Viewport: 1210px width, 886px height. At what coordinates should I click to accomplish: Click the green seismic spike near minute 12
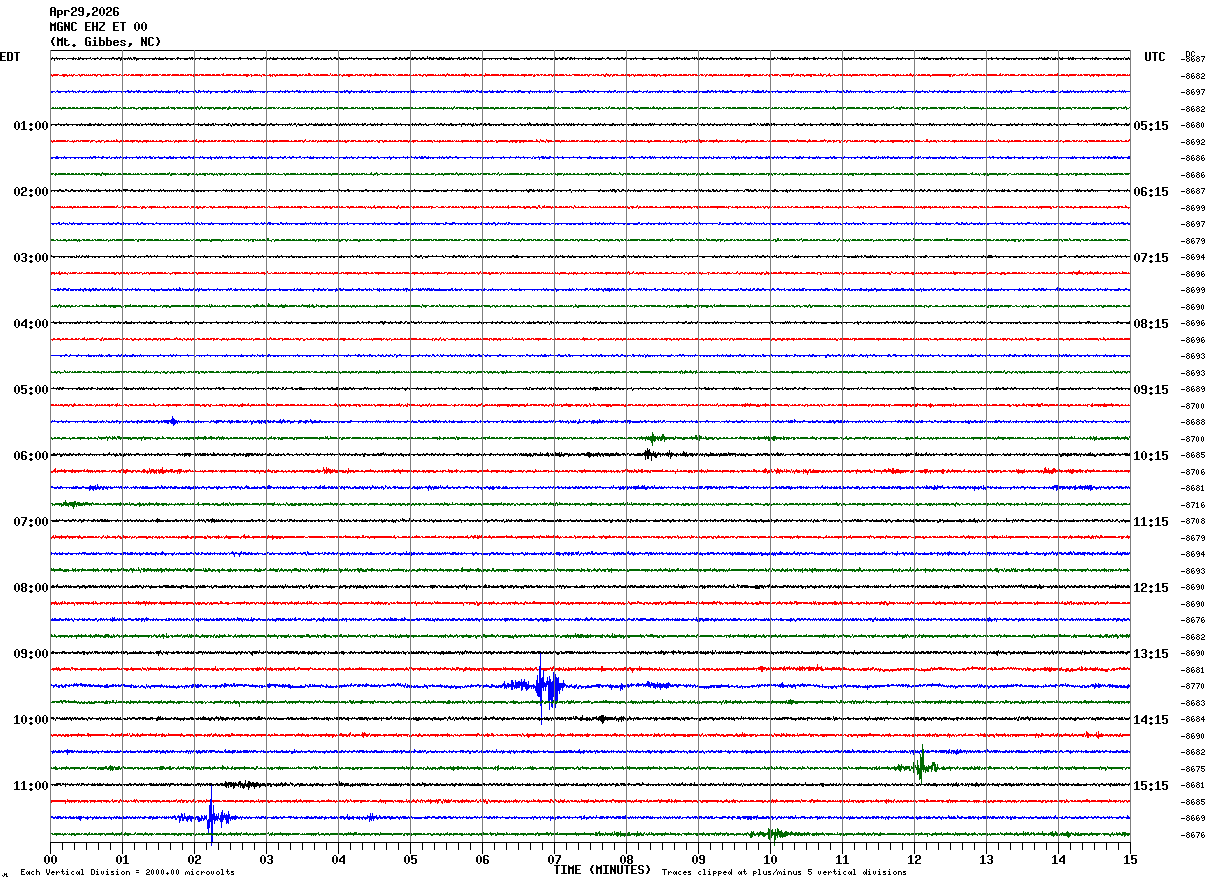922,767
